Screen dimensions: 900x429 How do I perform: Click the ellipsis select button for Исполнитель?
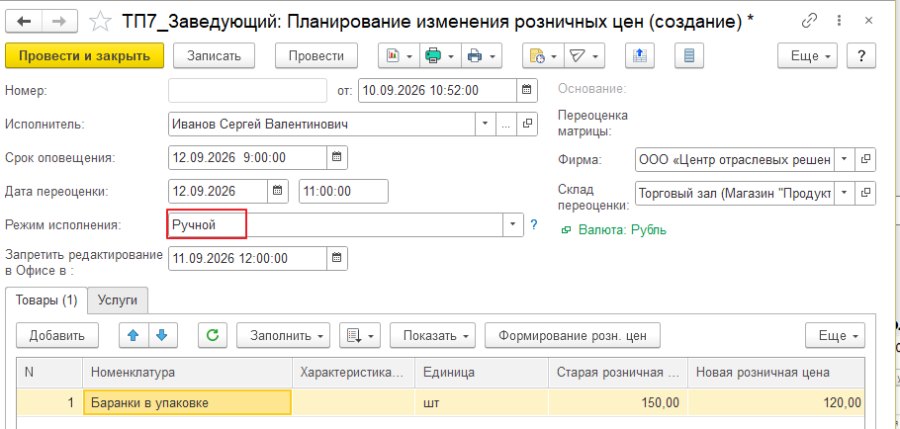505,124
